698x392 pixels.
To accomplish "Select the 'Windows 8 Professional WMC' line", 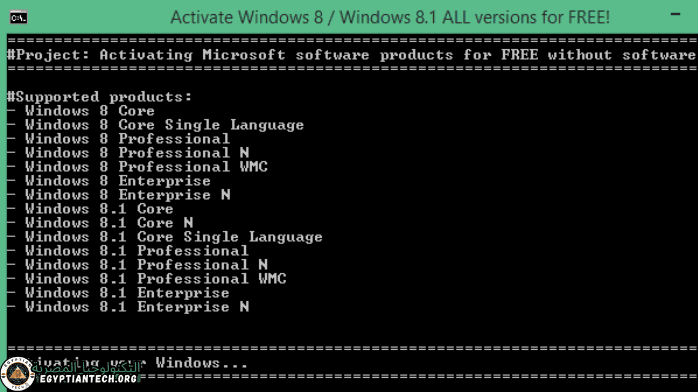I will [137, 166].
